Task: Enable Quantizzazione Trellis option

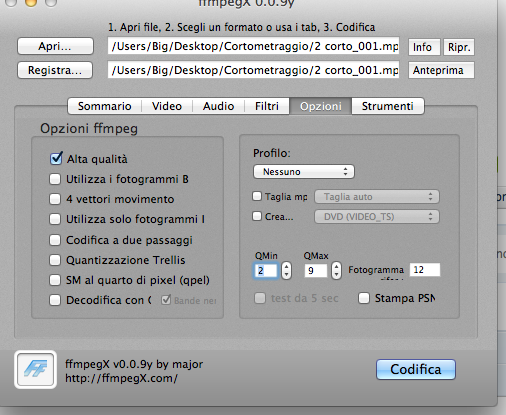Action: coord(55,260)
